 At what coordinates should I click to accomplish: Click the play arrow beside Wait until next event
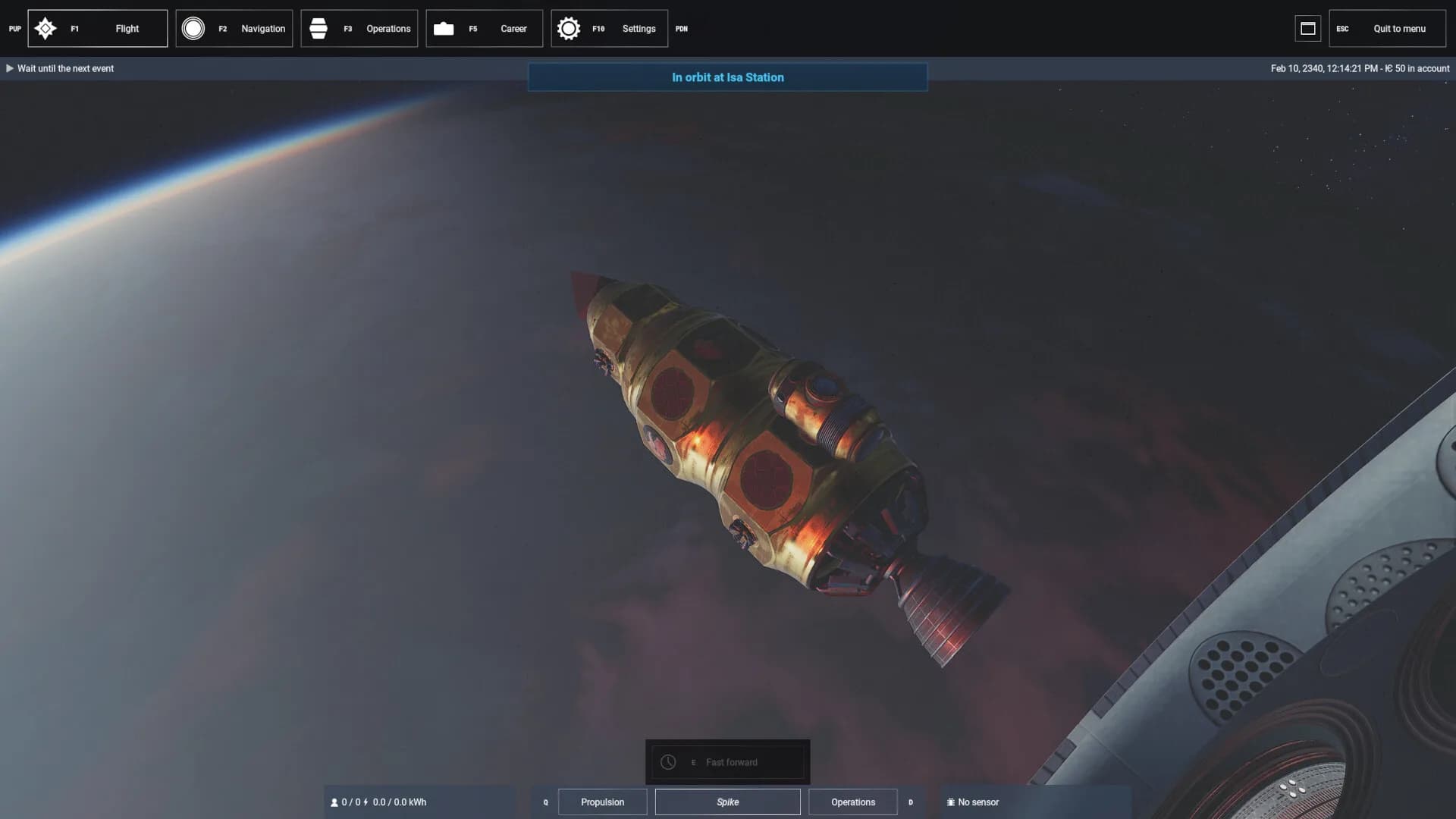10,68
